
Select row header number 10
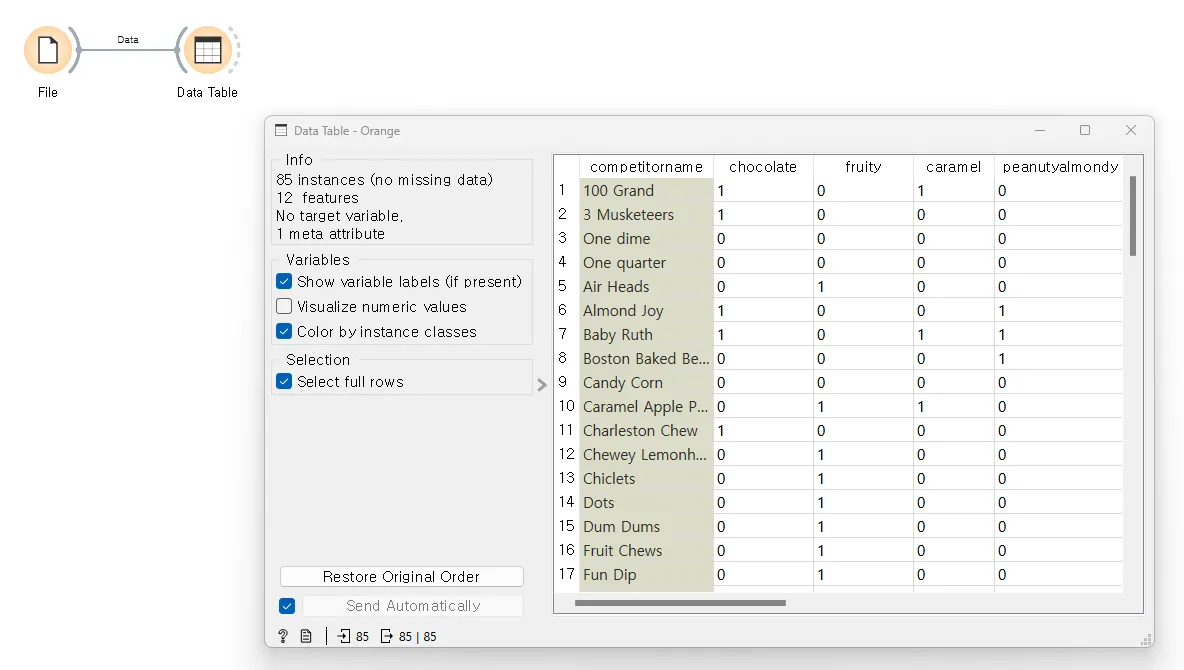pyautogui.click(x=566, y=406)
